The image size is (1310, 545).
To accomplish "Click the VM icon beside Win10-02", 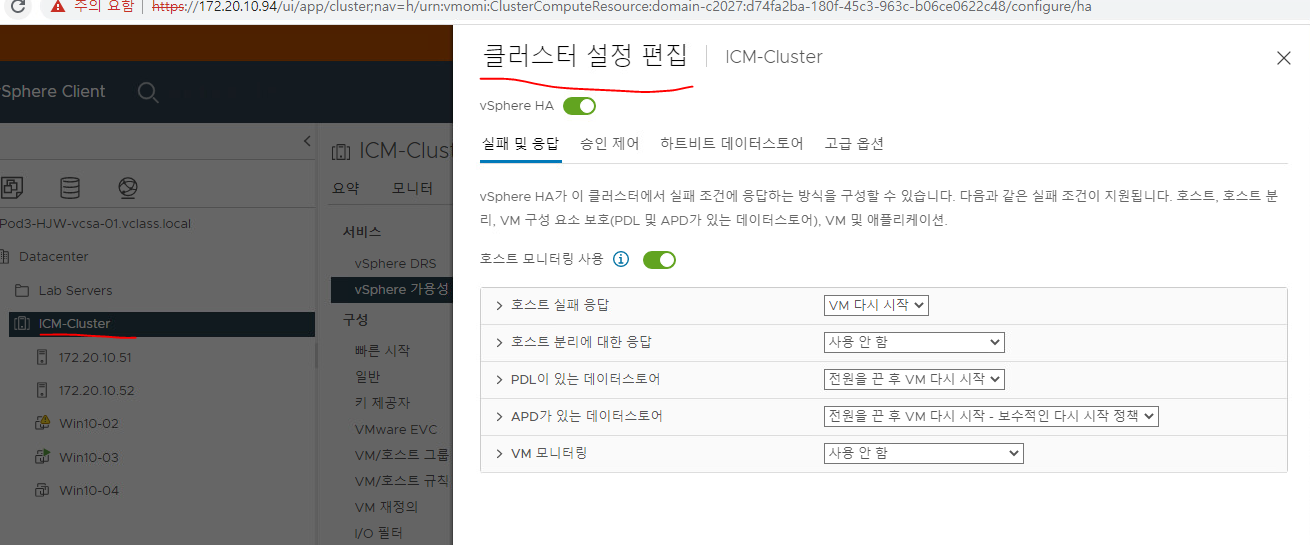I will [x=42, y=423].
